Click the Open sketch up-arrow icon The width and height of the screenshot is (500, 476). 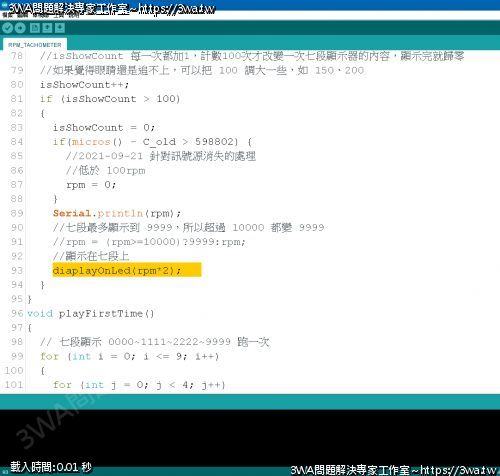pyautogui.click(x=47, y=28)
